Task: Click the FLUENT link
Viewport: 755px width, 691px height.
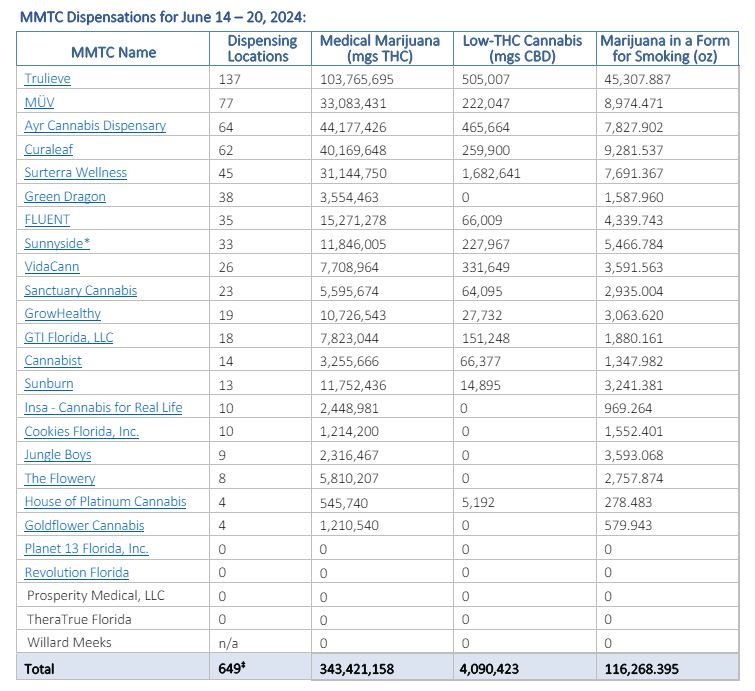Action: 47,220
